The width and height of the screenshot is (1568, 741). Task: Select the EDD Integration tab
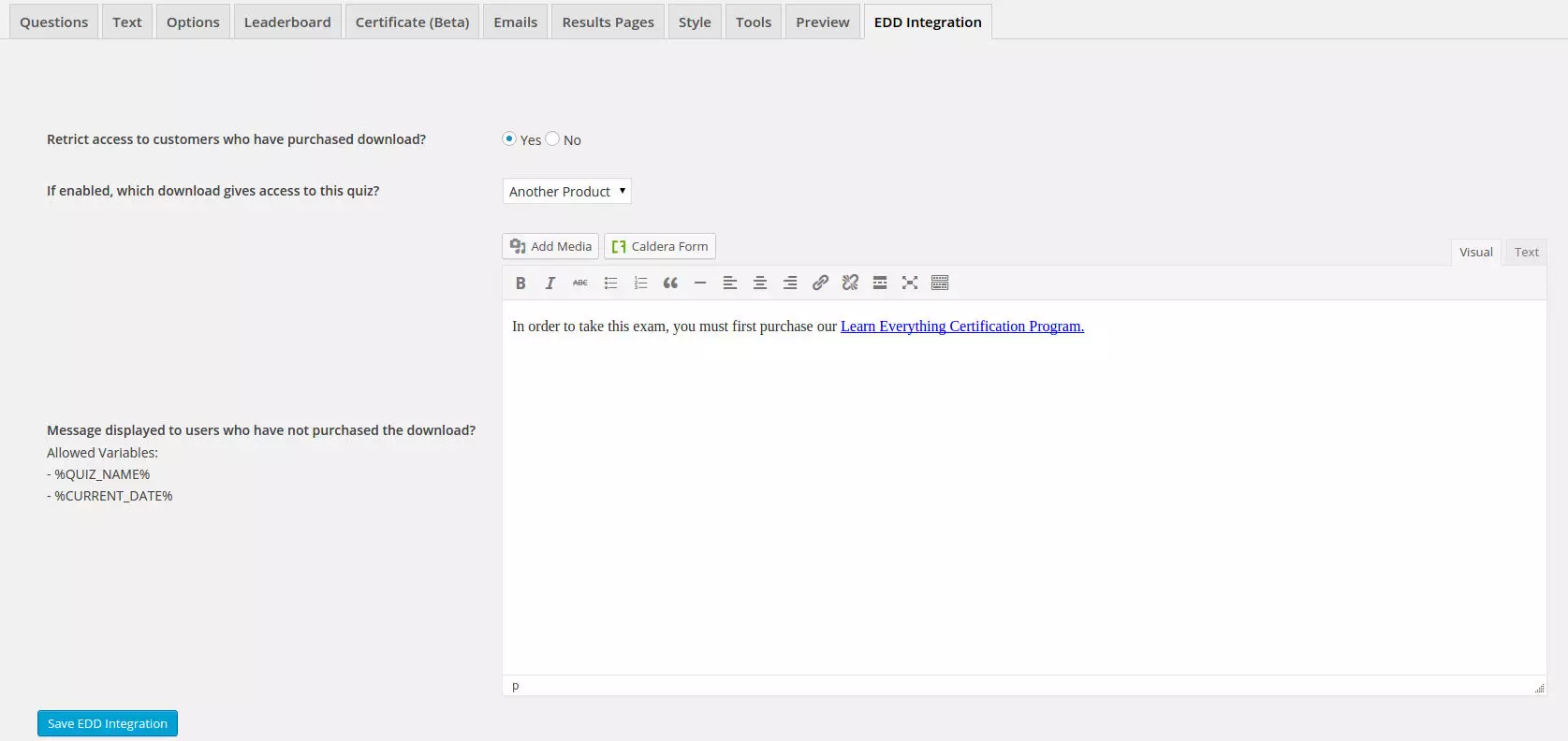(x=928, y=22)
